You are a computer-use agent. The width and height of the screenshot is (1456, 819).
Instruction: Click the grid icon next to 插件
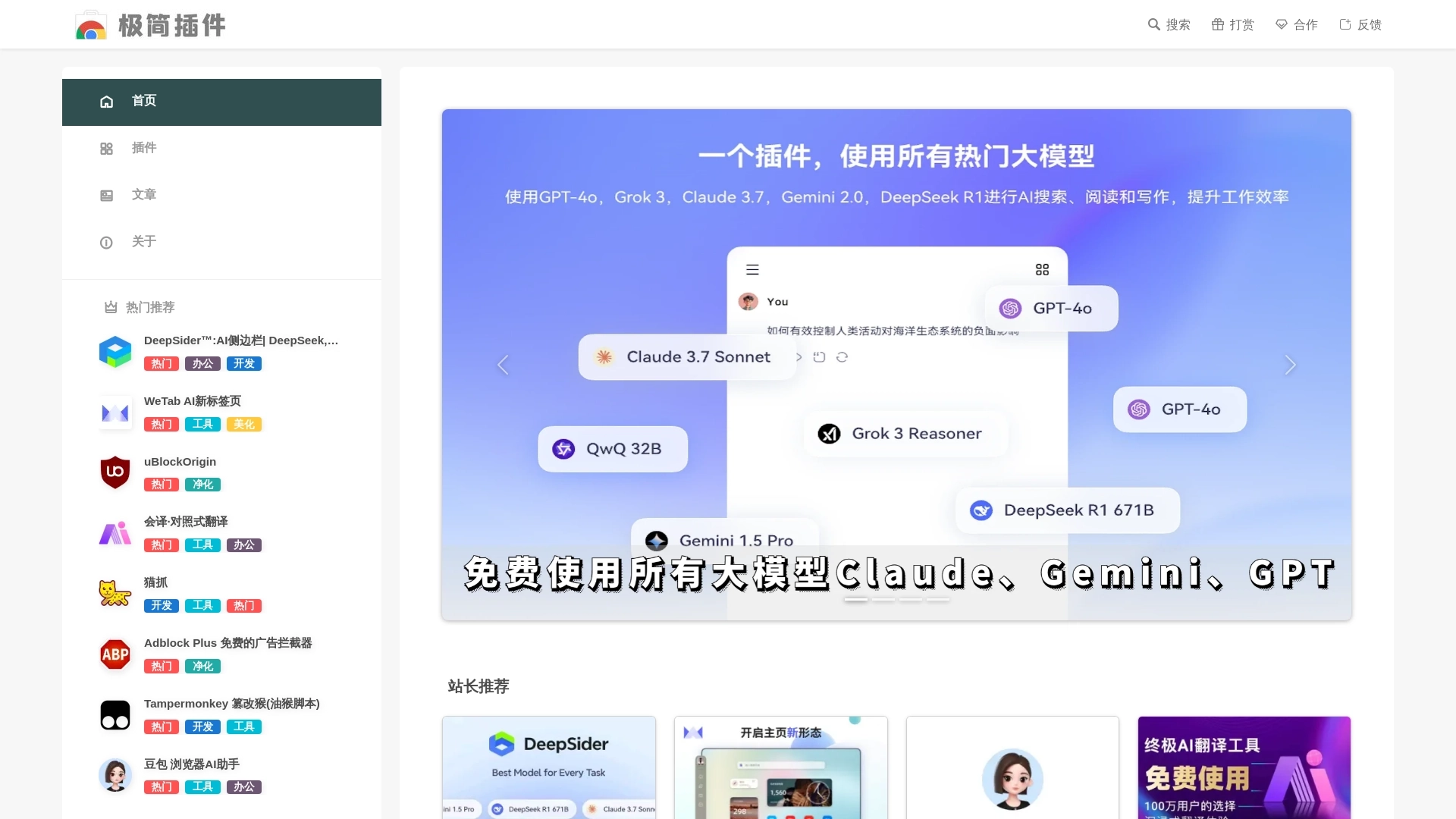106,149
